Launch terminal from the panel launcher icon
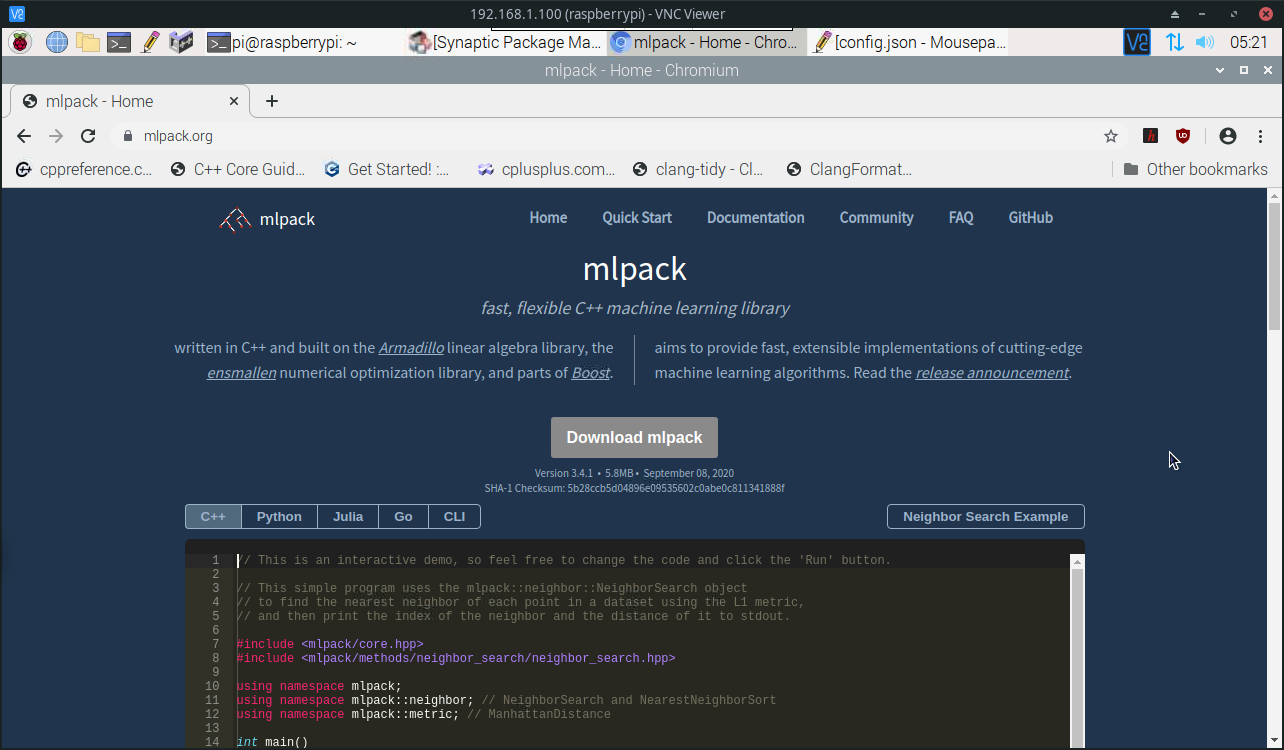 119,42
